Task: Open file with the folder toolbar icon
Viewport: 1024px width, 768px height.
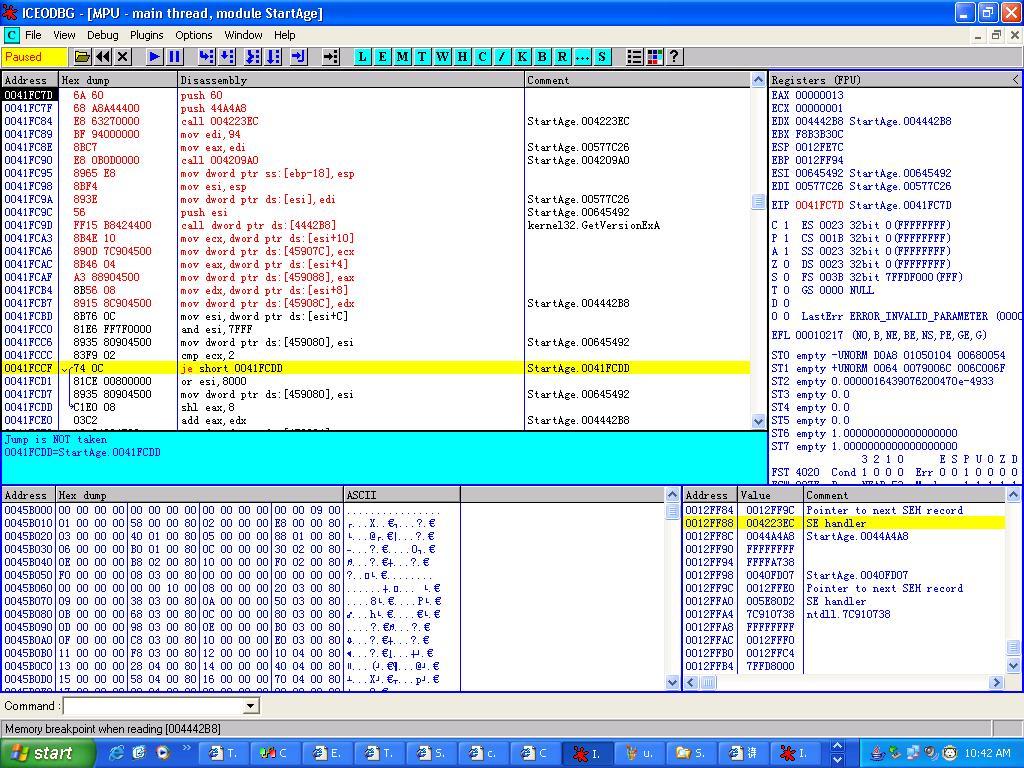Action: point(82,57)
